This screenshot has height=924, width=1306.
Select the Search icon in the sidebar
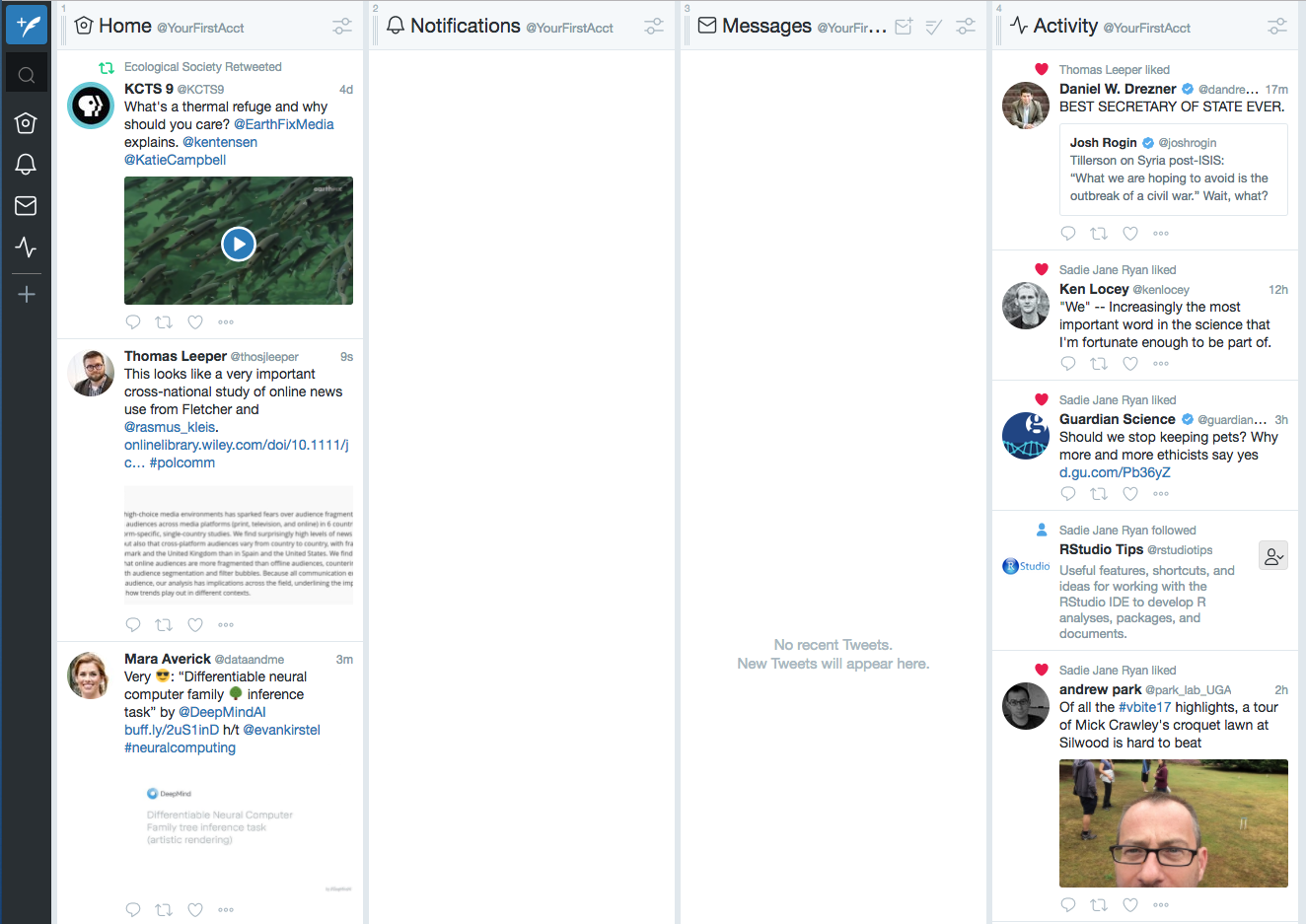coord(26,72)
